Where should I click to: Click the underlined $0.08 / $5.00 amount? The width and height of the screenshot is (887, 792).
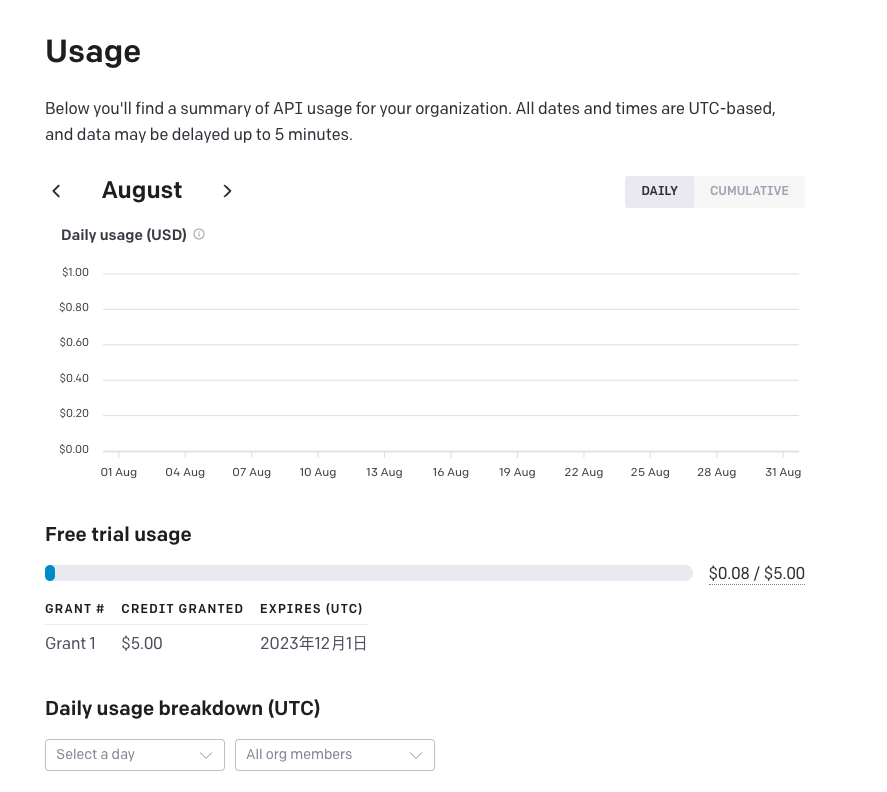click(x=756, y=574)
